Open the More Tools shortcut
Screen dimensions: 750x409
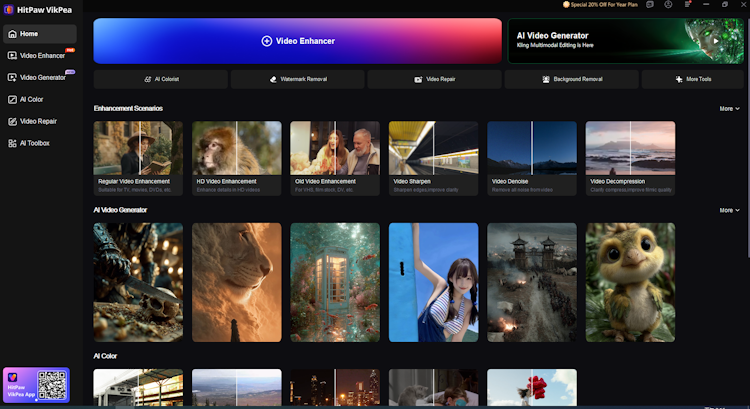(x=693, y=79)
